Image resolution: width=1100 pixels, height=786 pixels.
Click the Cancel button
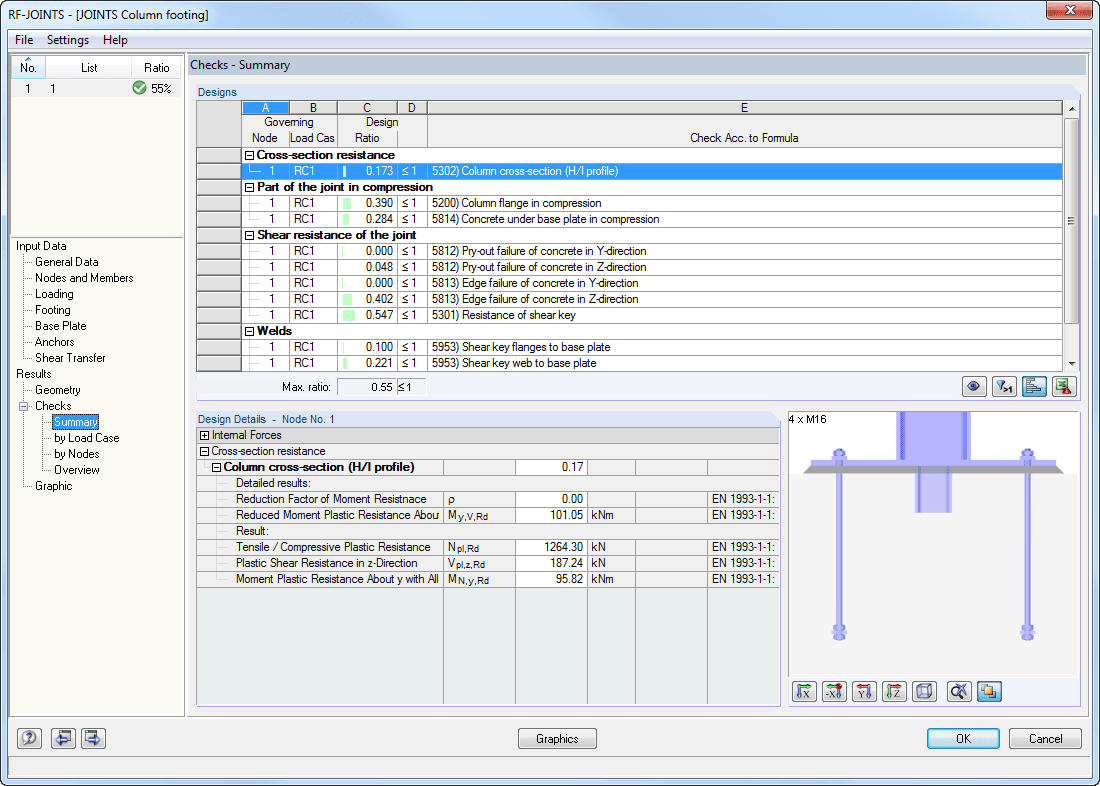pos(1045,739)
